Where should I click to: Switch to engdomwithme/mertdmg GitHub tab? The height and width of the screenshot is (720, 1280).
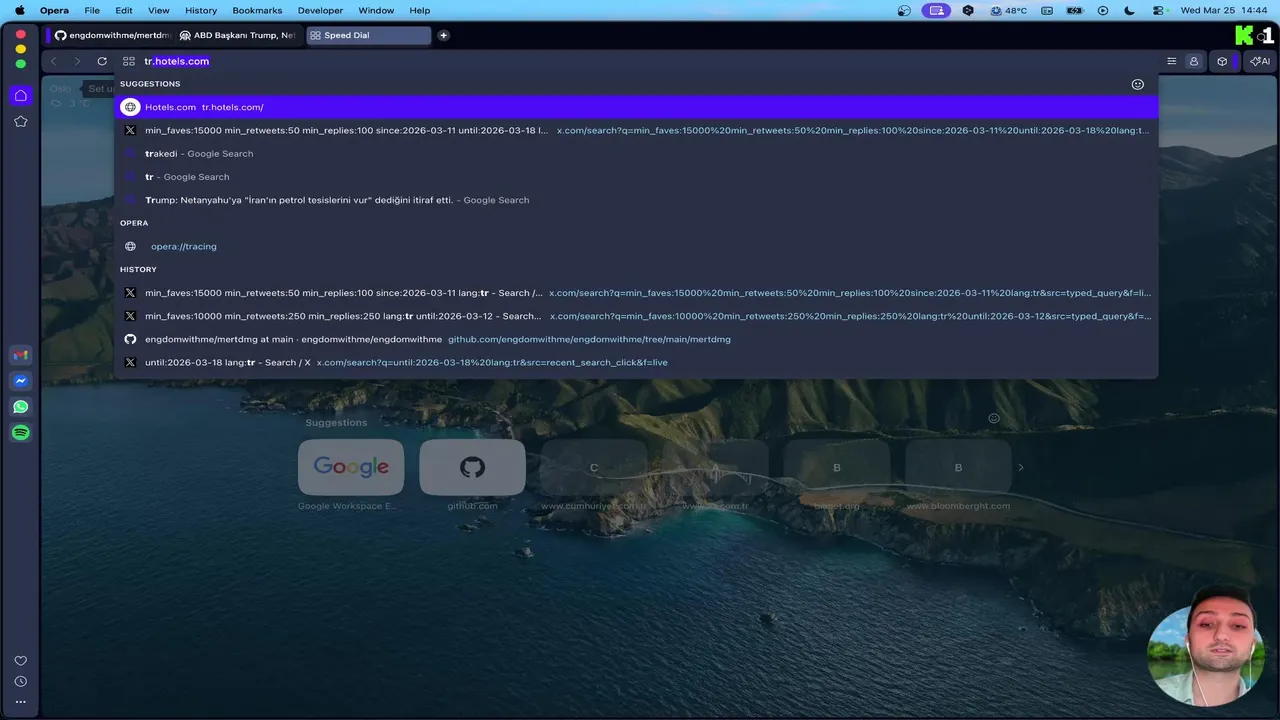(112, 35)
